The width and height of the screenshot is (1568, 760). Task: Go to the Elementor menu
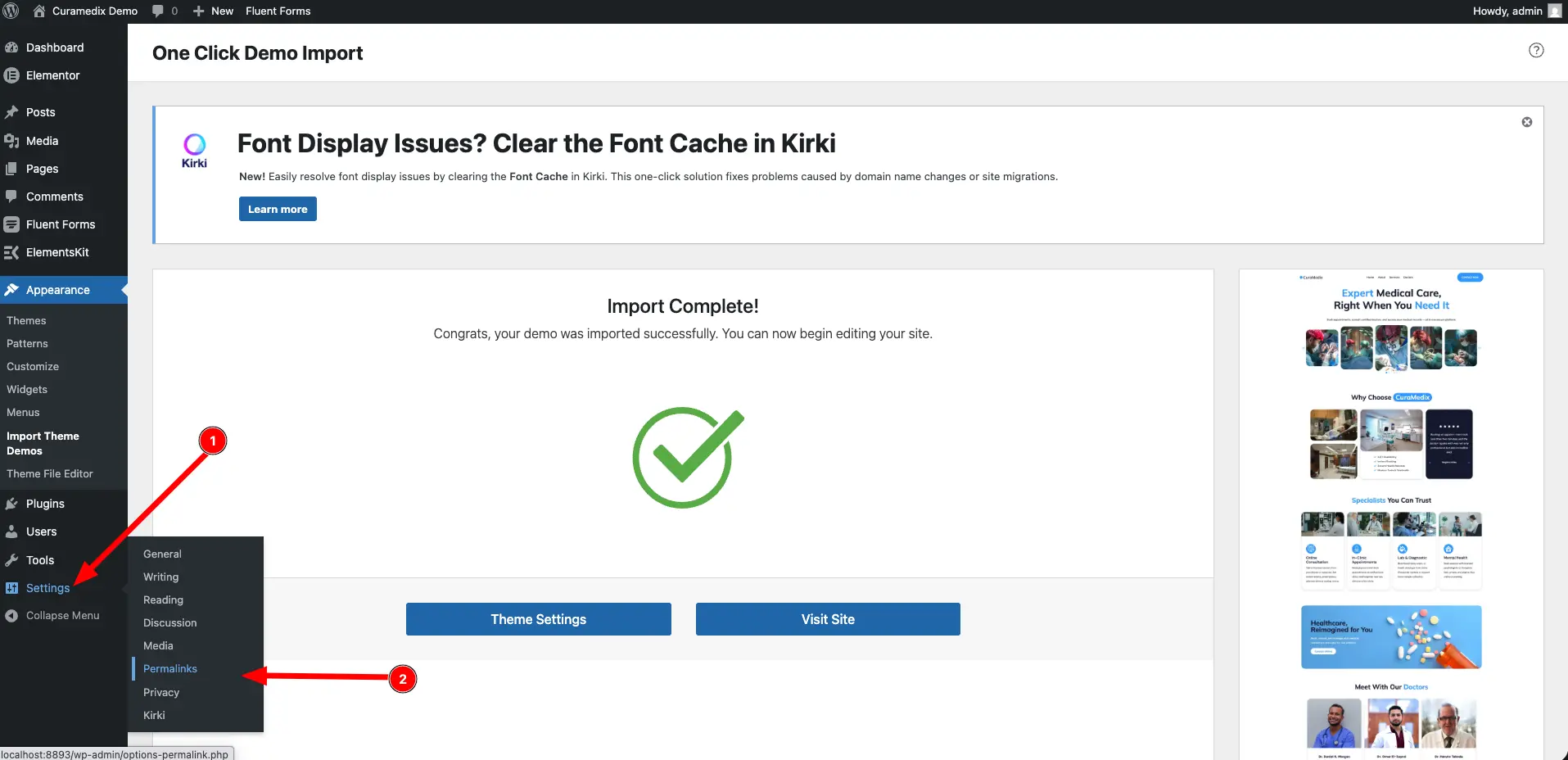52,75
